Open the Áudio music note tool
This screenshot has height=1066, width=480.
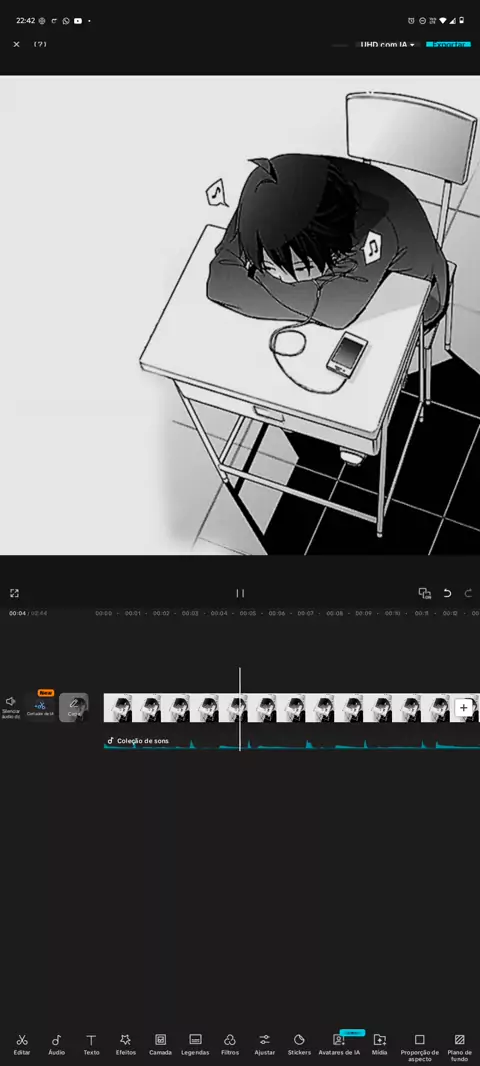coord(56,1044)
